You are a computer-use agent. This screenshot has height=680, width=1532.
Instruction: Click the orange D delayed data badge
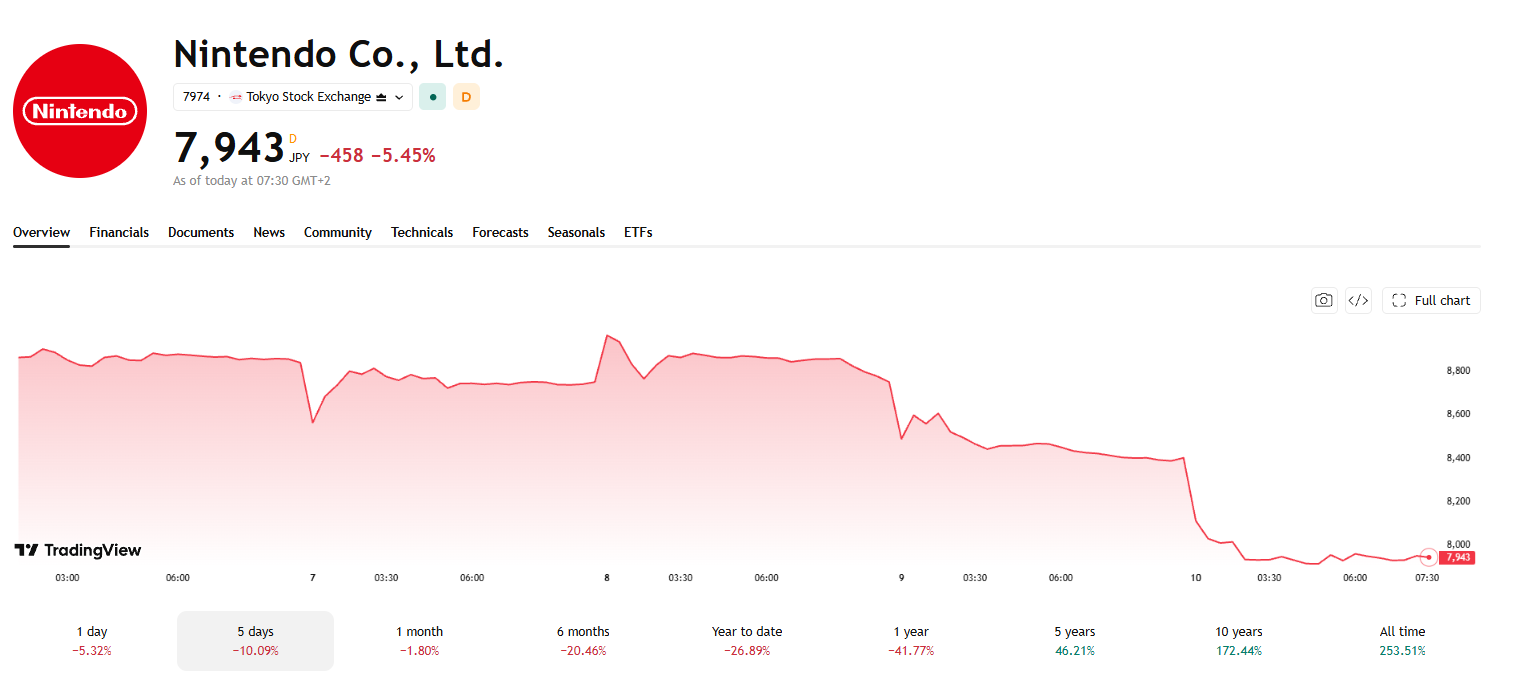click(466, 97)
